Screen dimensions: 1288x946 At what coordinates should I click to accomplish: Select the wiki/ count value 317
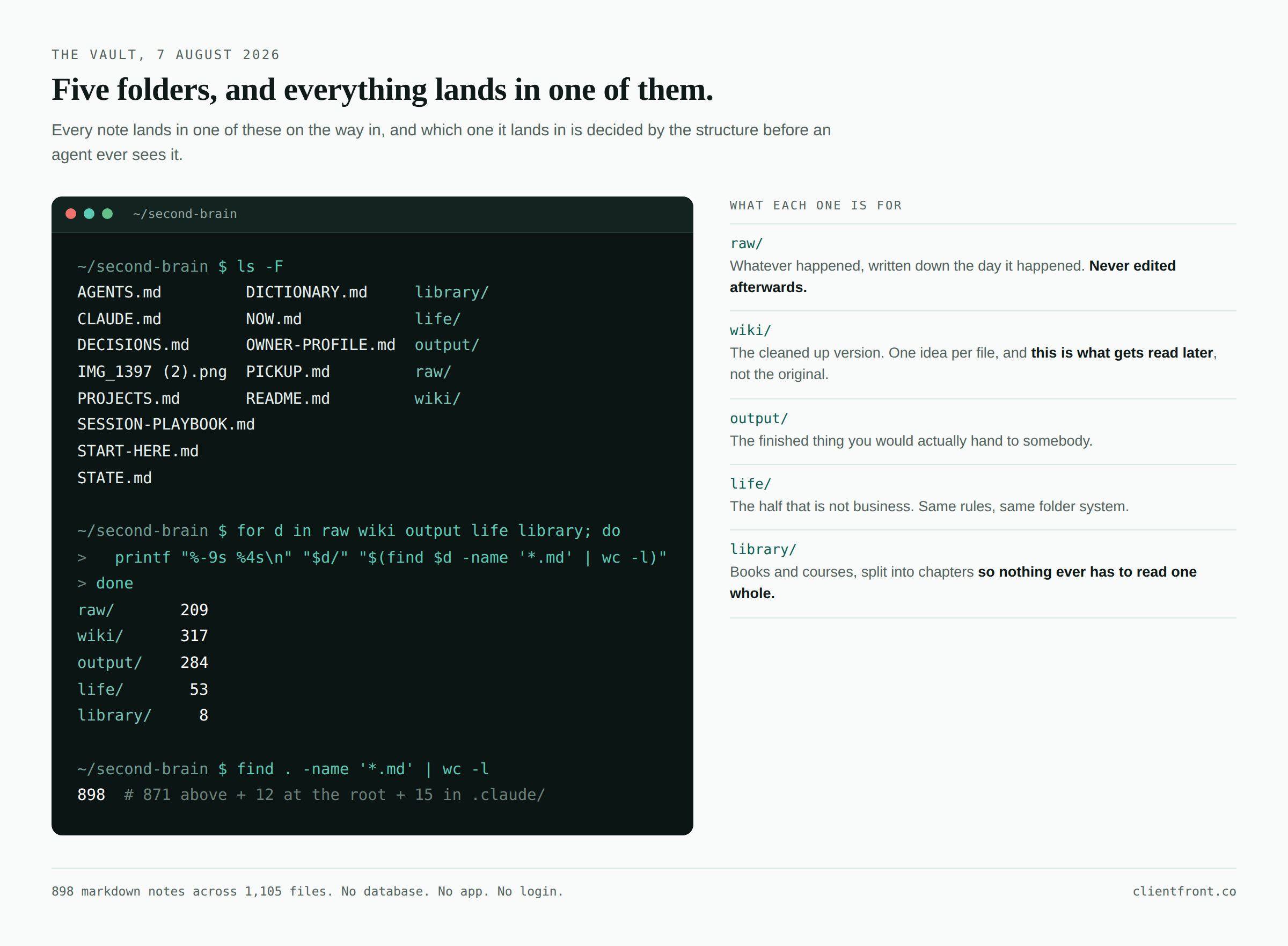[194, 636]
